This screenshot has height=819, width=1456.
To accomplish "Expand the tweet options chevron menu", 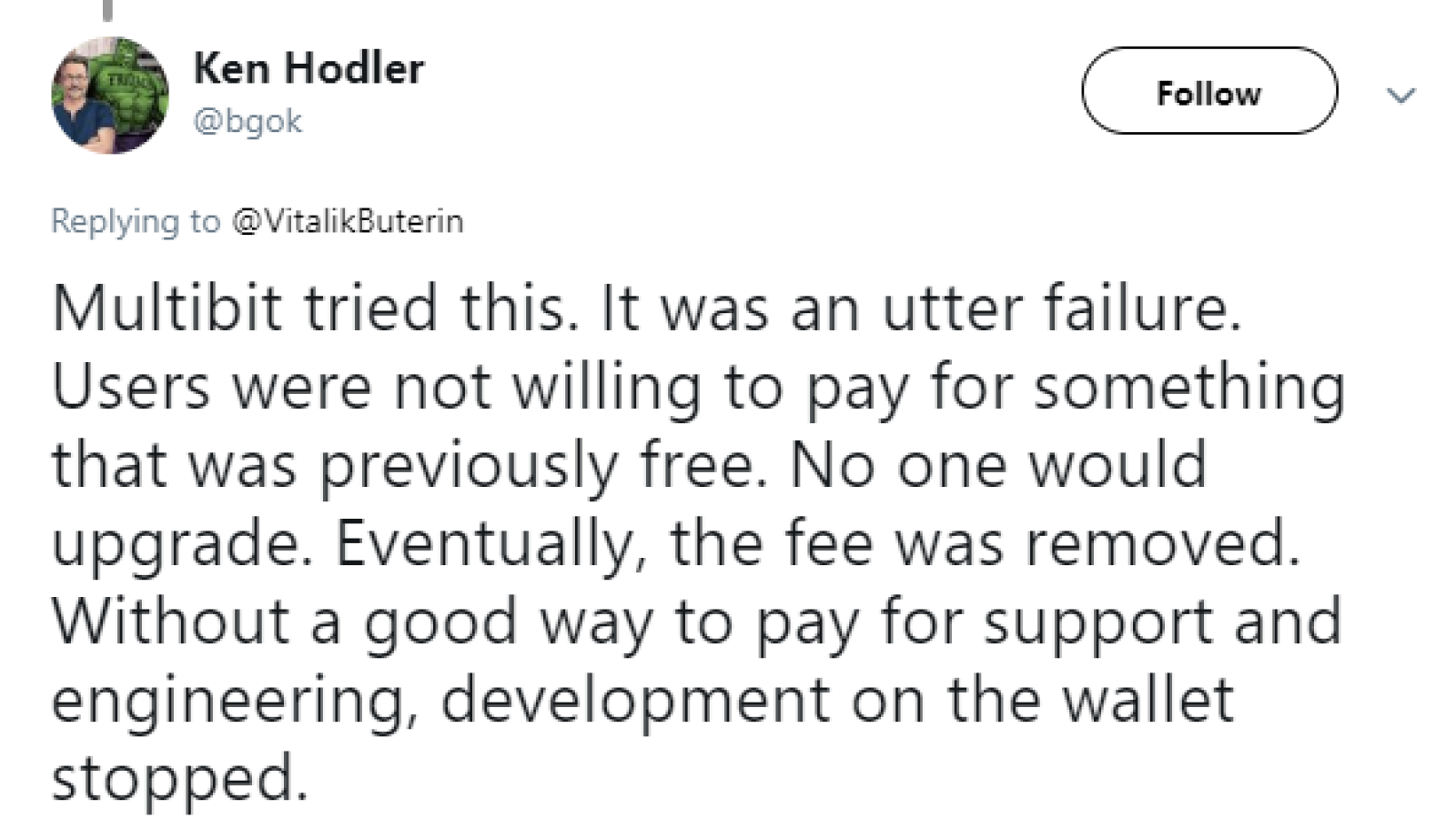I will point(1401,95).
